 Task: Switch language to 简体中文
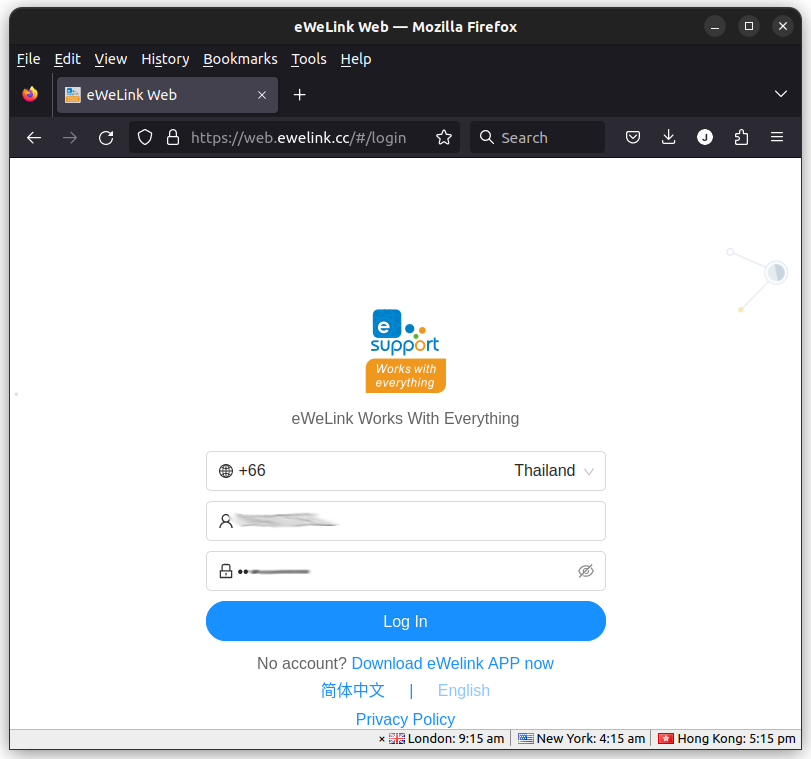point(352,691)
